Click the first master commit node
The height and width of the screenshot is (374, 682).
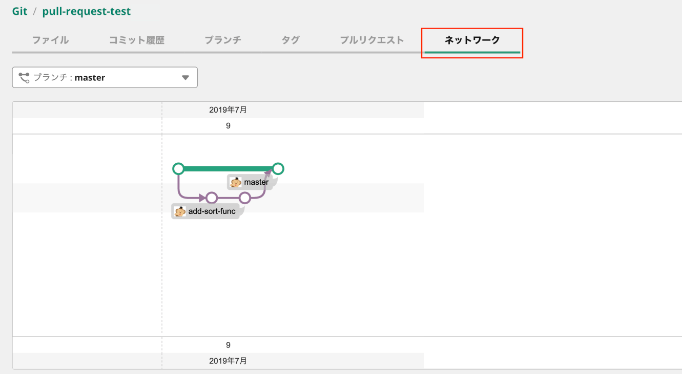tap(178, 169)
